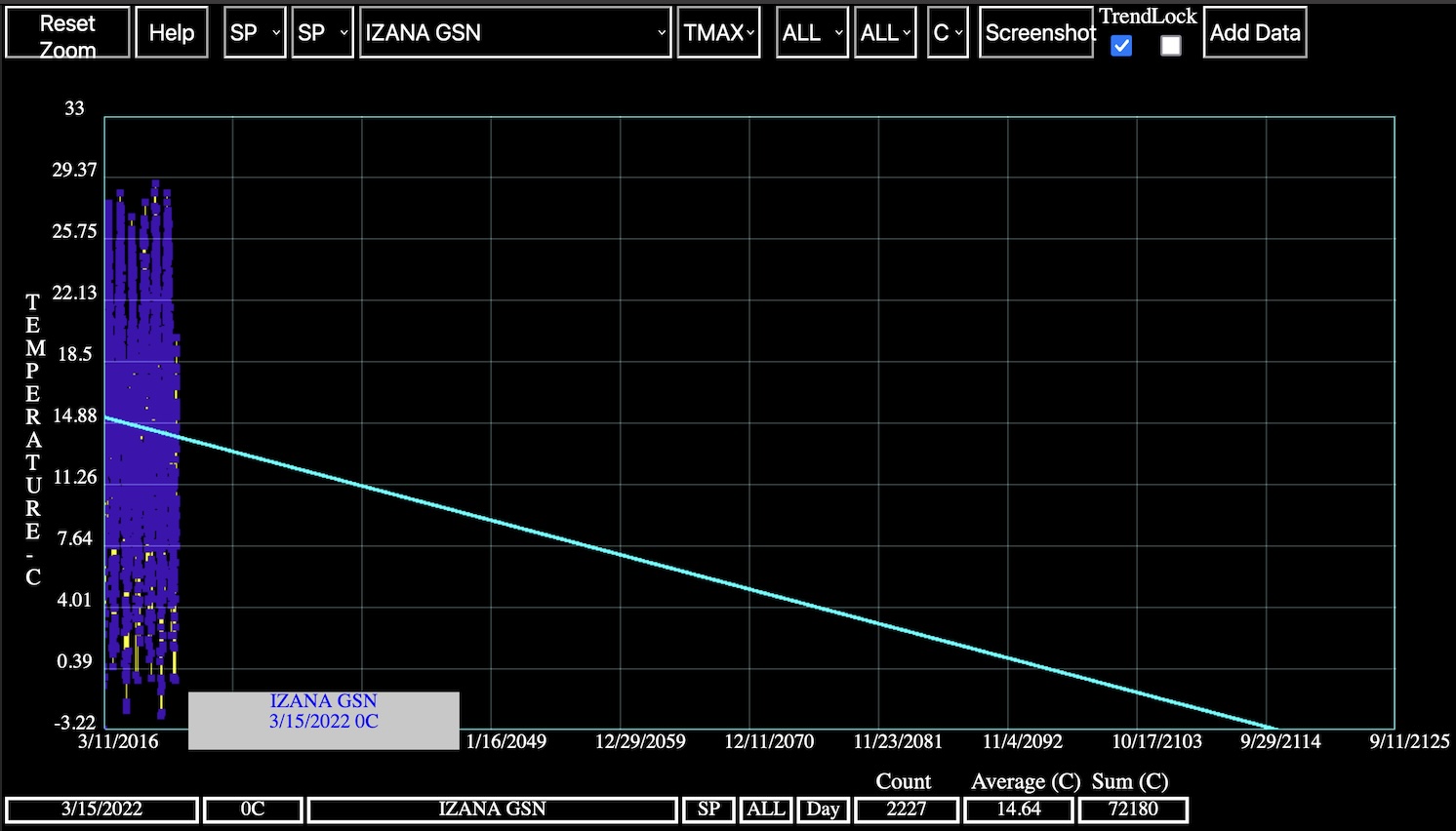The width and height of the screenshot is (1456, 831).
Task: Change the C temperature unit dropdown
Action: [x=948, y=33]
